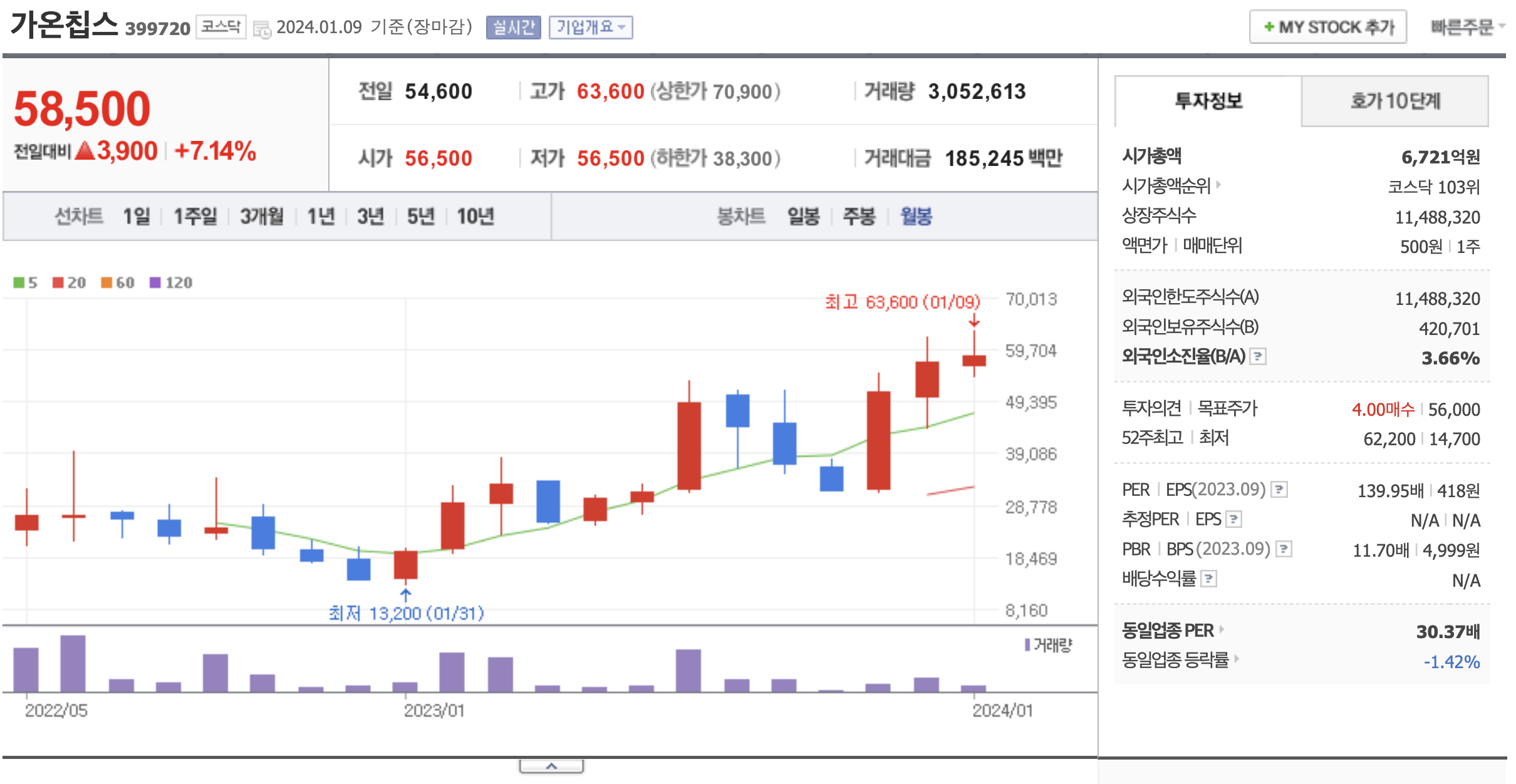
Task: Switch to the 호가10단계 tab
Action: tap(1394, 101)
